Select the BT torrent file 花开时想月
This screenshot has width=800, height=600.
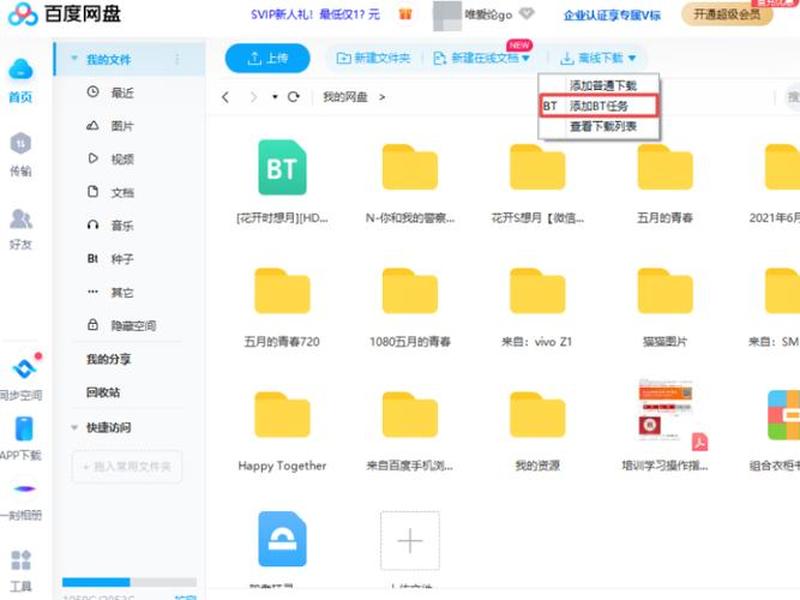[x=282, y=167]
